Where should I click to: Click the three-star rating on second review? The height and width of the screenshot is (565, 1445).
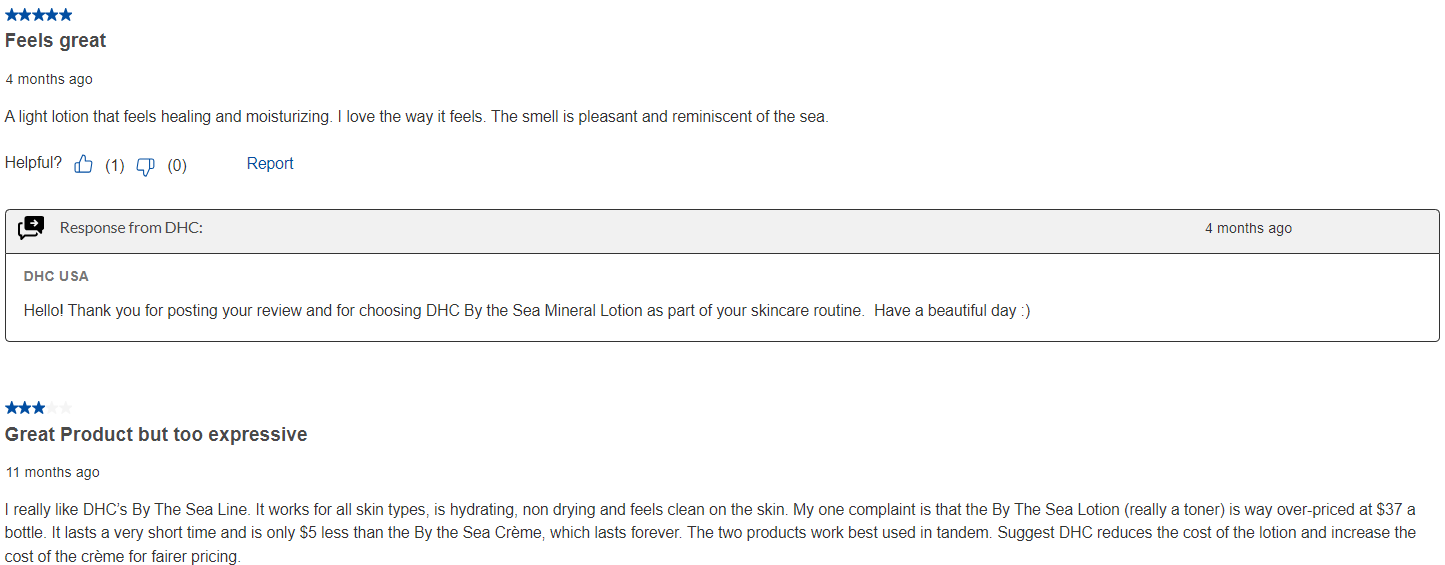click(39, 408)
